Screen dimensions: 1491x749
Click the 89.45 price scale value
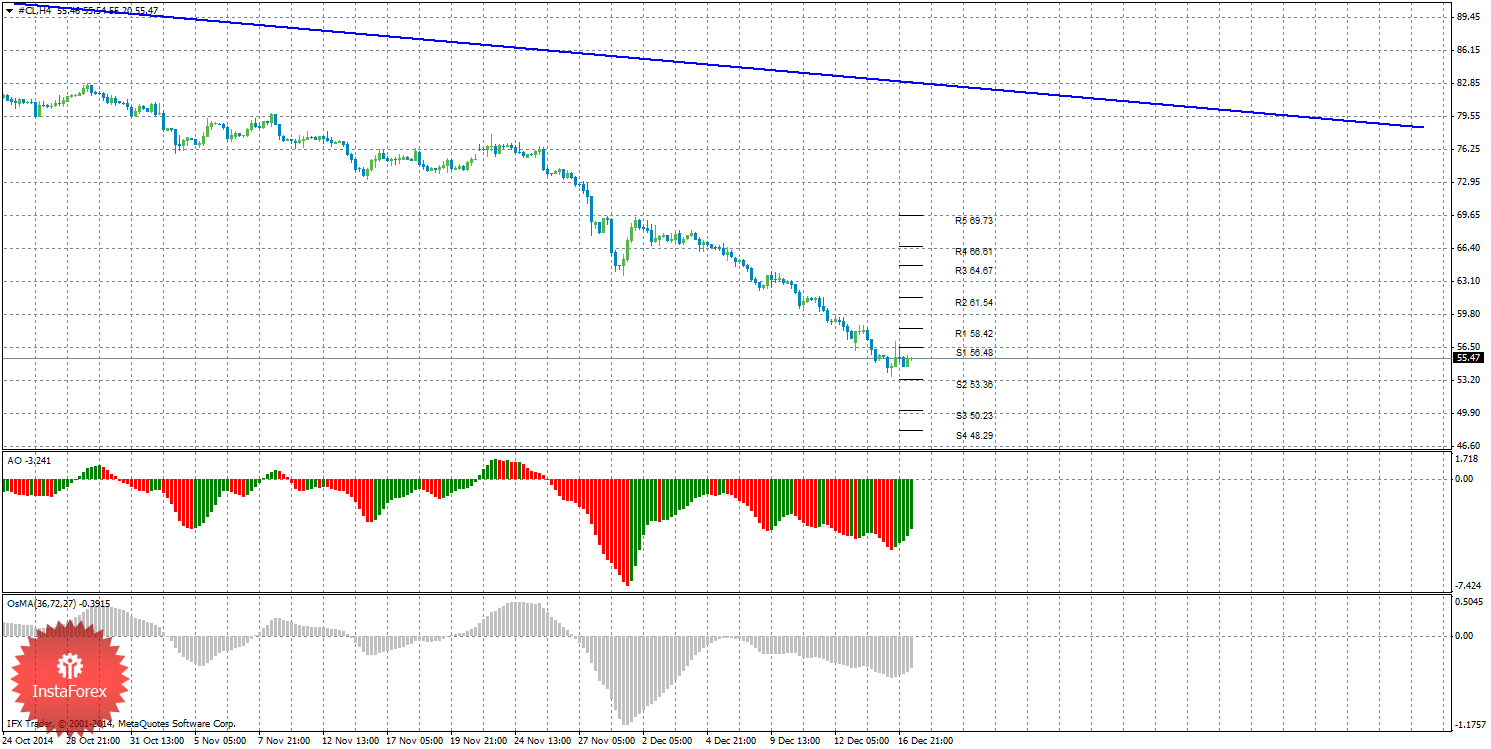pyautogui.click(x=1469, y=17)
